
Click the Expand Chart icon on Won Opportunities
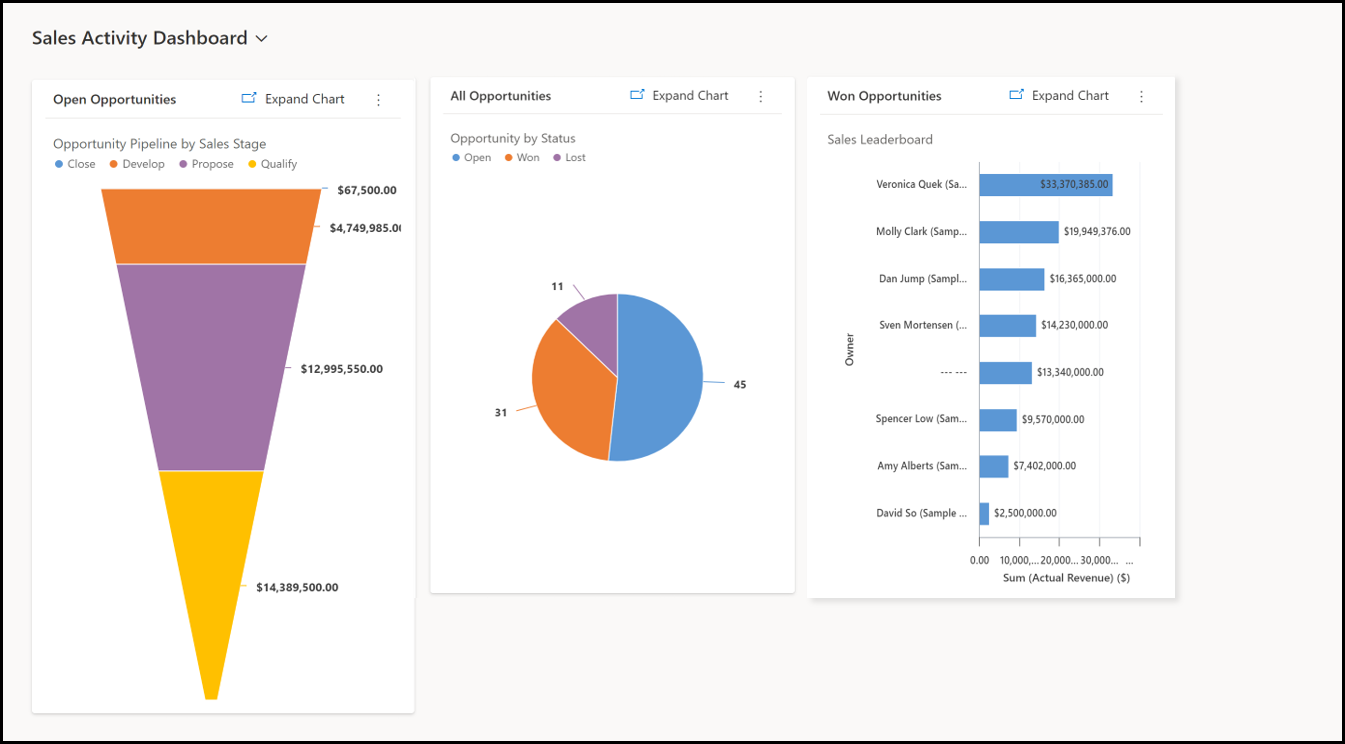(1016, 95)
